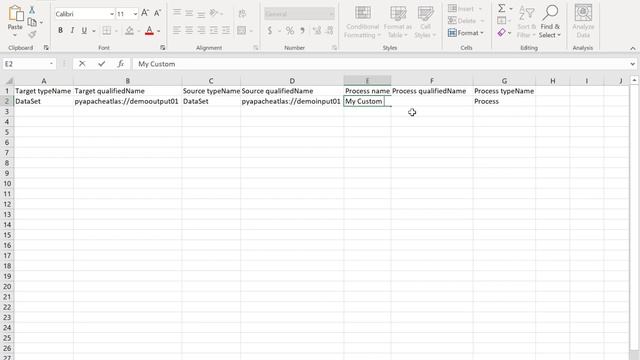Cancel cell entry with X icon
640x360 pixels.
tap(82, 64)
